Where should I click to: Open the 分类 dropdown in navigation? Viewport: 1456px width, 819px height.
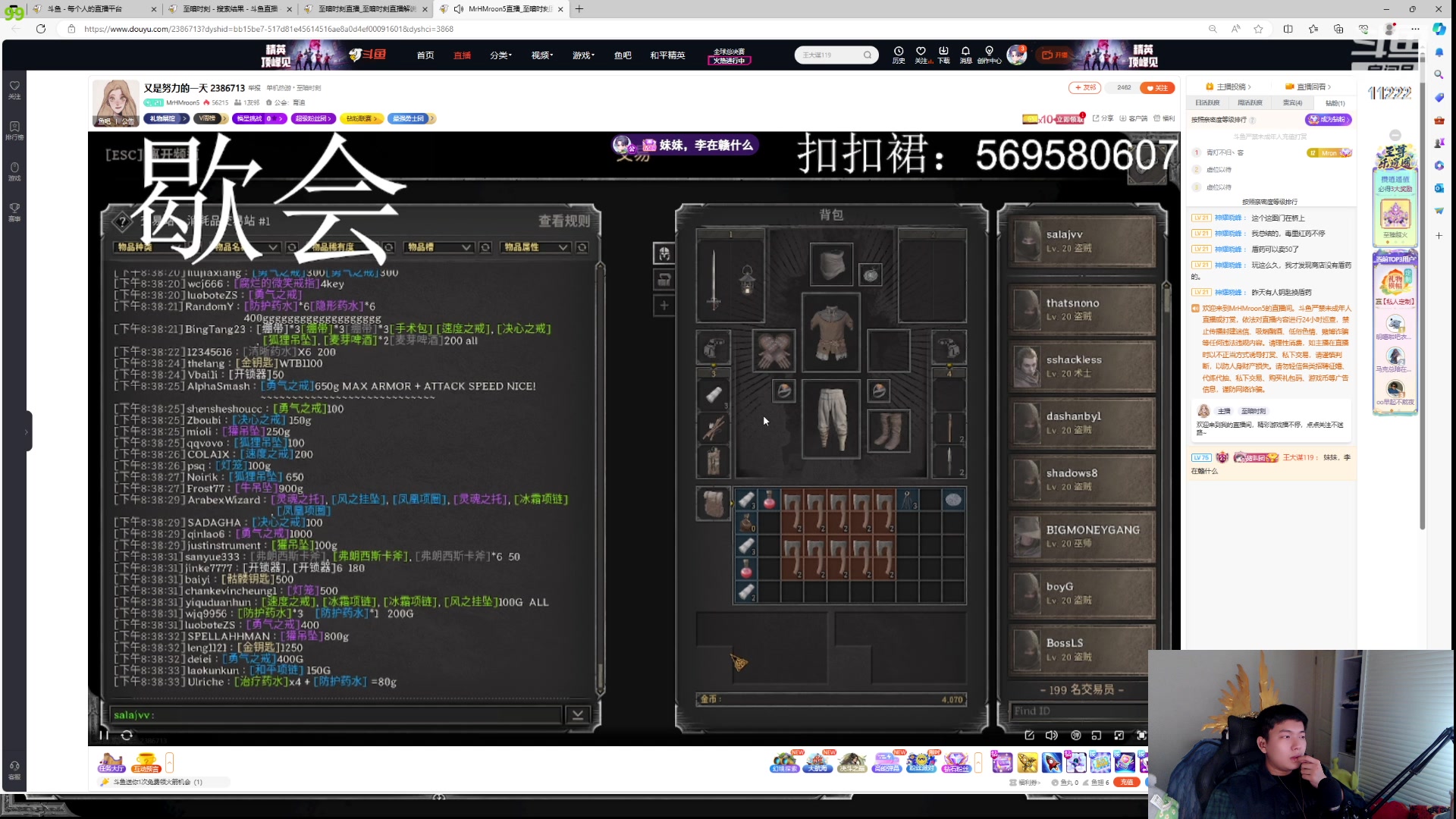pyautogui.click(x=500, y=55)
